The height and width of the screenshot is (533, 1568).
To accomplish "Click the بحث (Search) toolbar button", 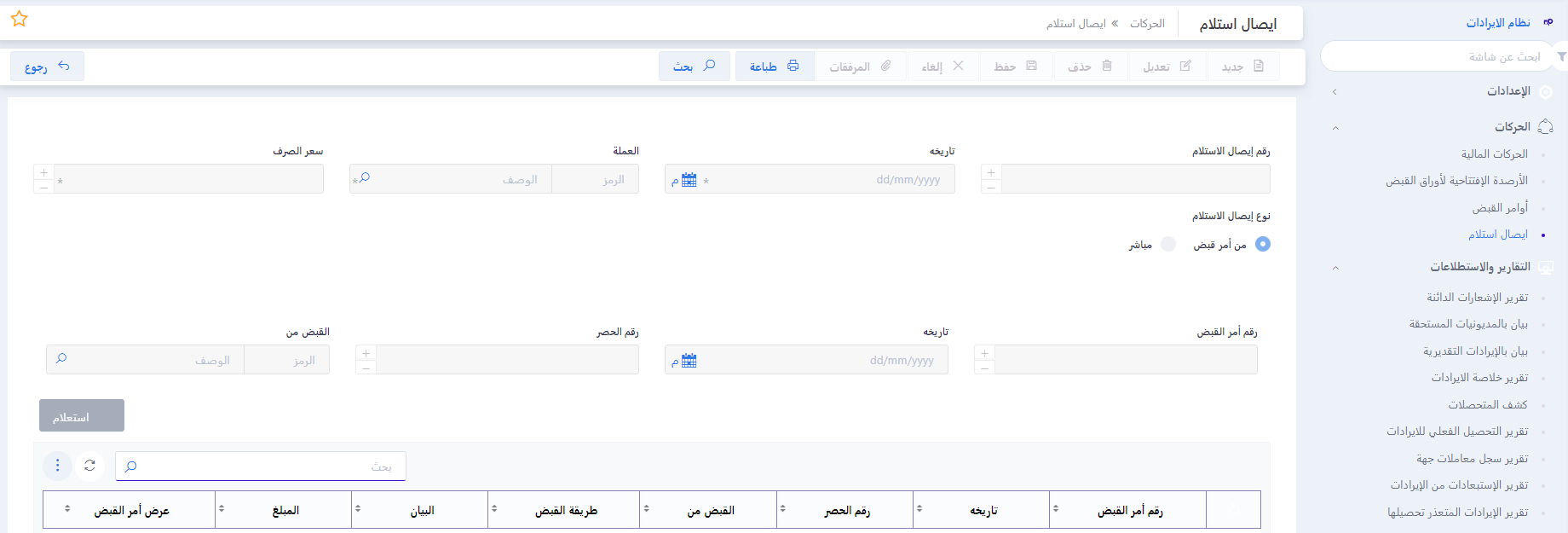I will [x=695, y=66].
